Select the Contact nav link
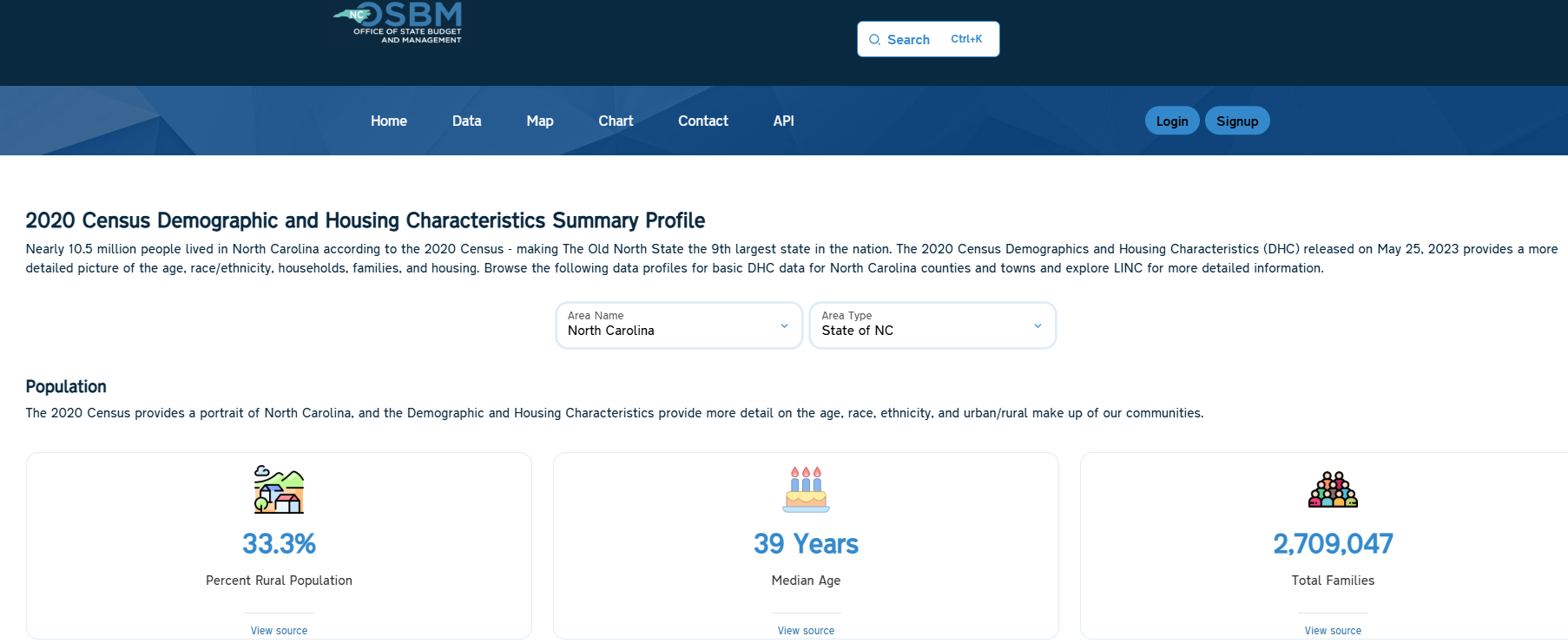 pyautogui.click(x=702, y=121)
